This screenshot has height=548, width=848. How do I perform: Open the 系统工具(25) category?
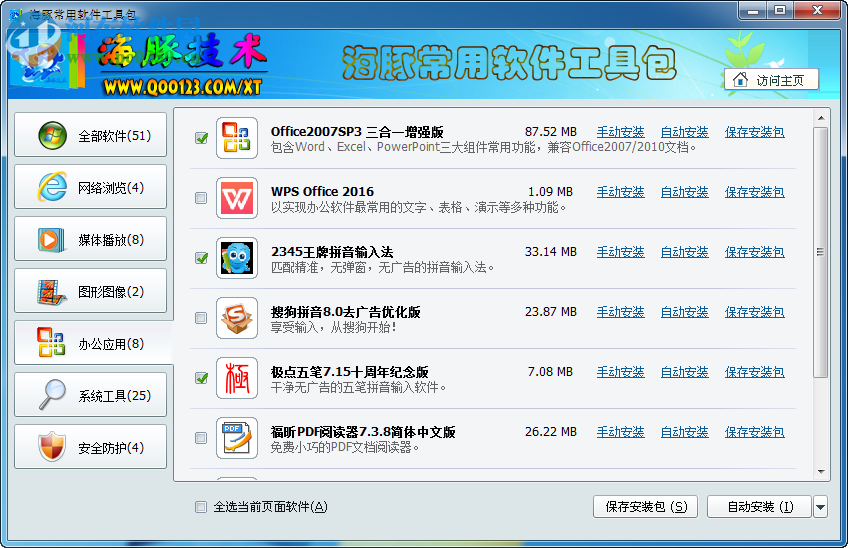90,395
